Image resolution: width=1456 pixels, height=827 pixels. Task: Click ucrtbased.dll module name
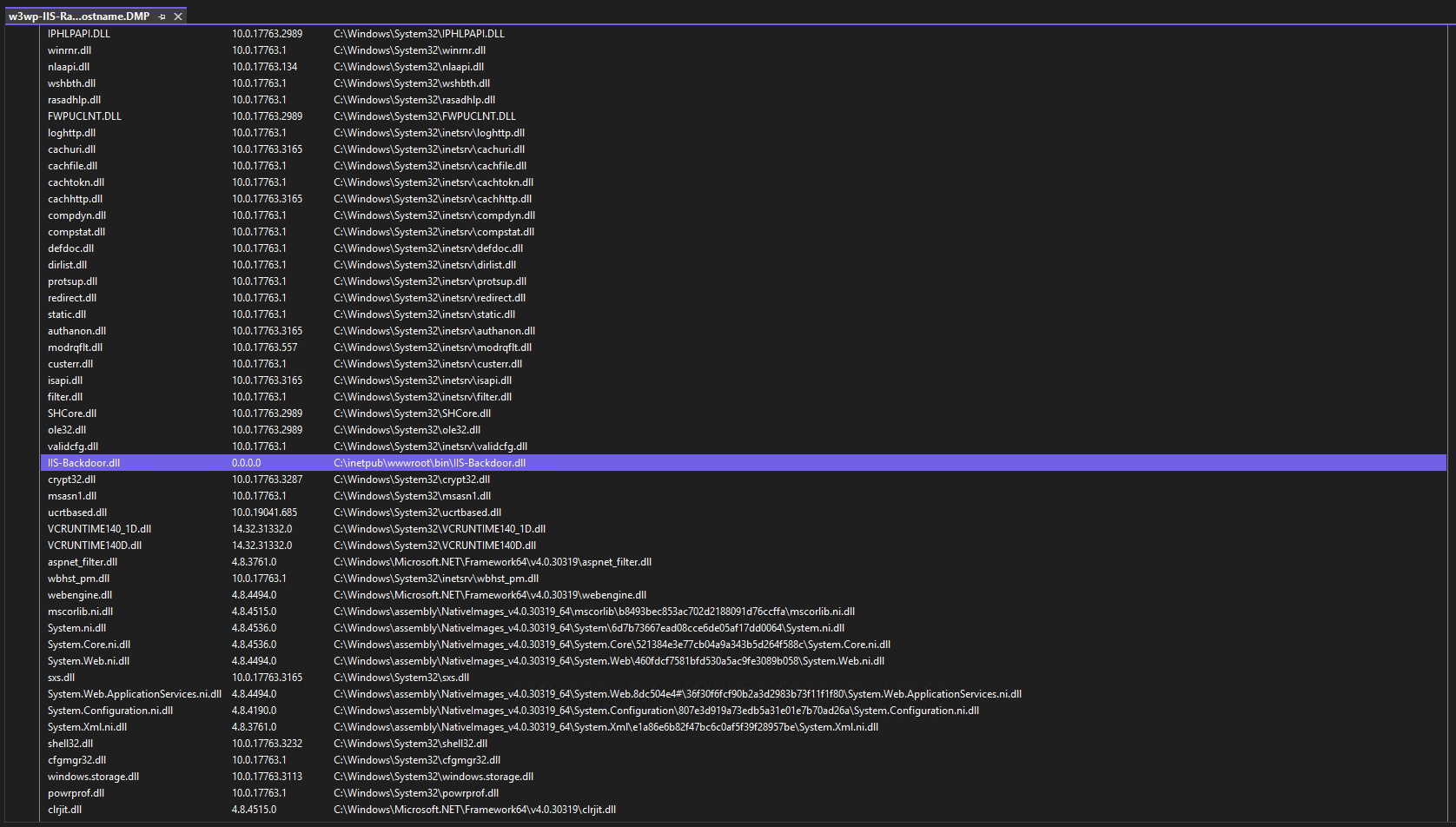(x=77, y=513)
